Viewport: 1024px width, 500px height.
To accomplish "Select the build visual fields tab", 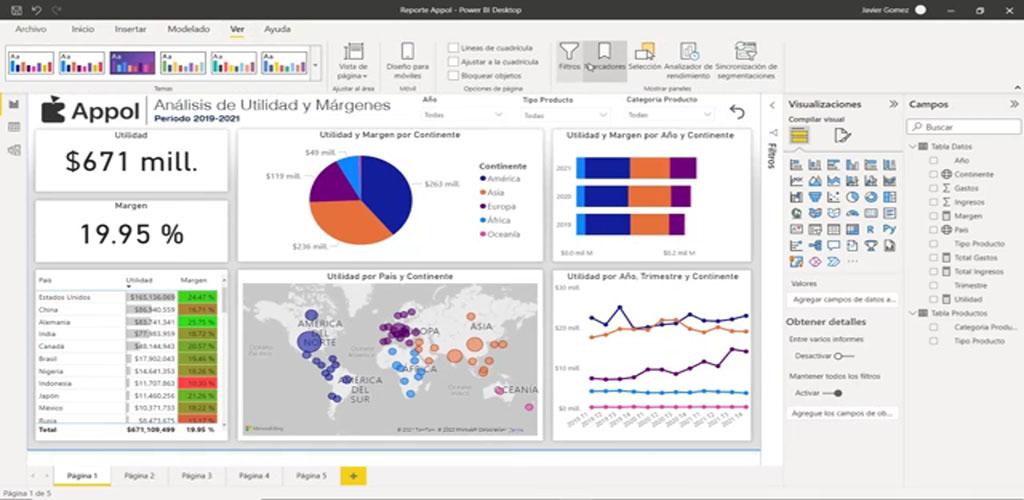I will coord(799,136).
